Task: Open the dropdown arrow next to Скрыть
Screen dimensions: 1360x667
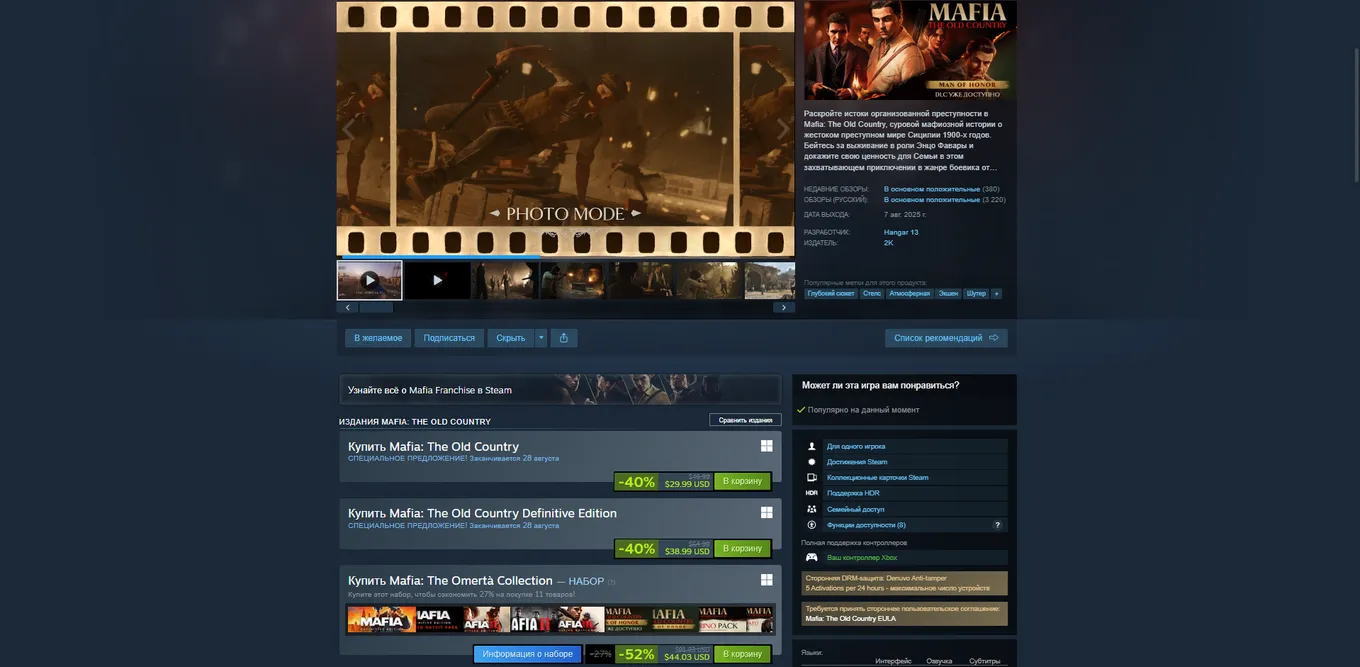Action: [541, 338]
